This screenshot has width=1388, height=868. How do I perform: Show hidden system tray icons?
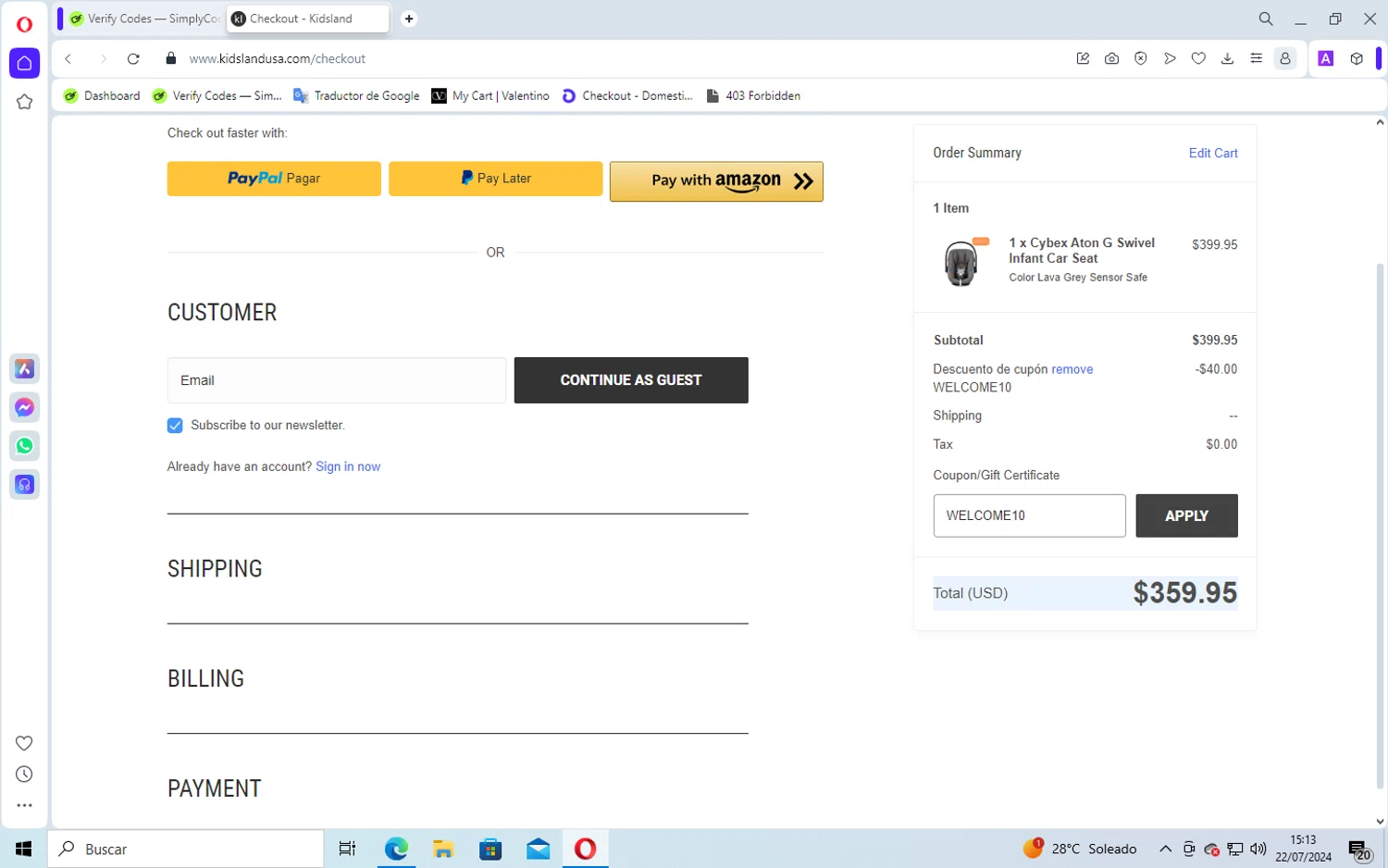[1166, 849]
